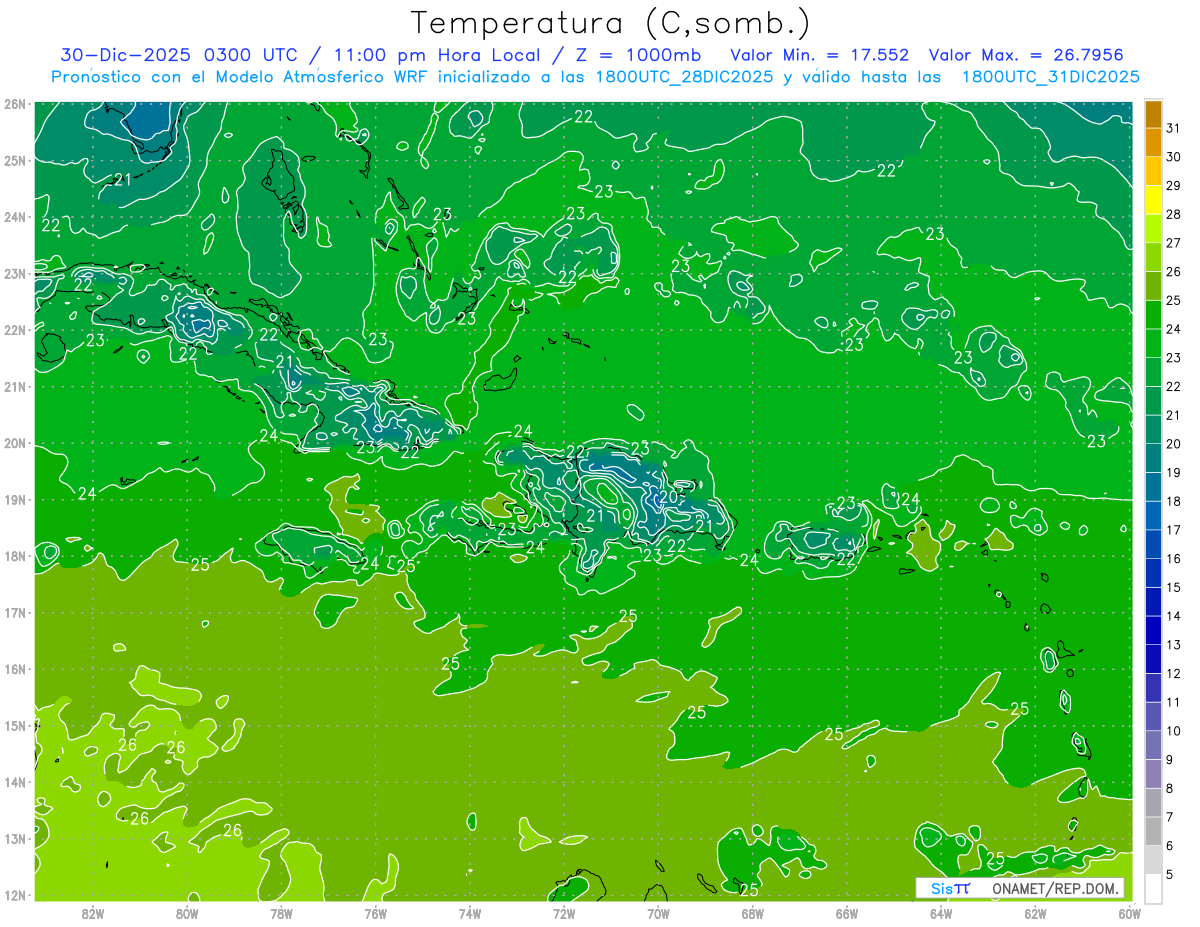
Task: Pick the legend color between 5 and 6
Action: (x=1153, y=860)
